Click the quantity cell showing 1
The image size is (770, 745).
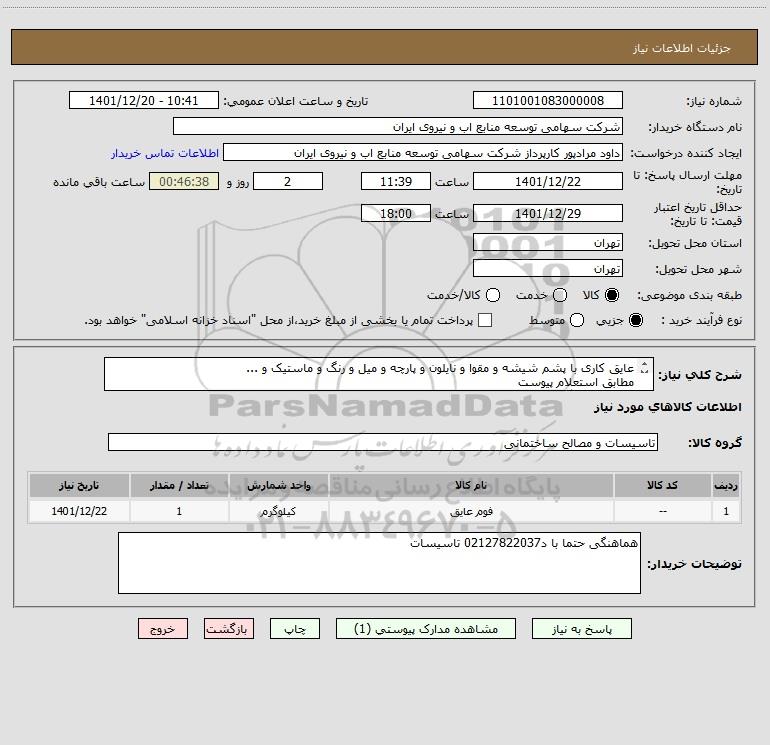179,511
